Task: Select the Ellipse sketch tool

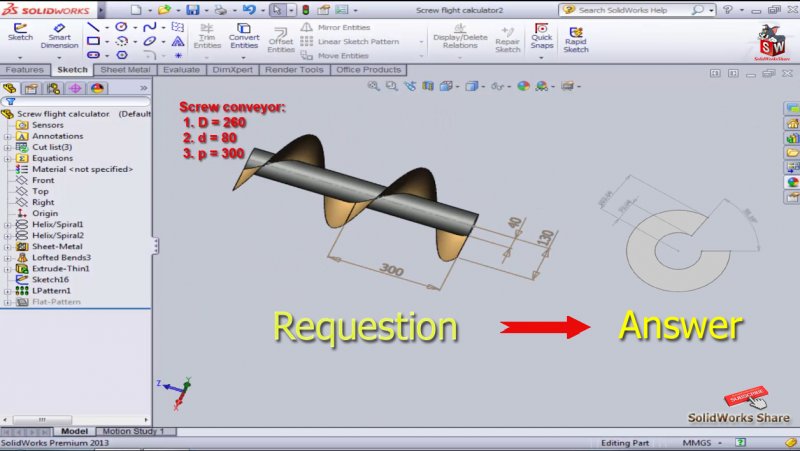Action: [x=149, y=41]
